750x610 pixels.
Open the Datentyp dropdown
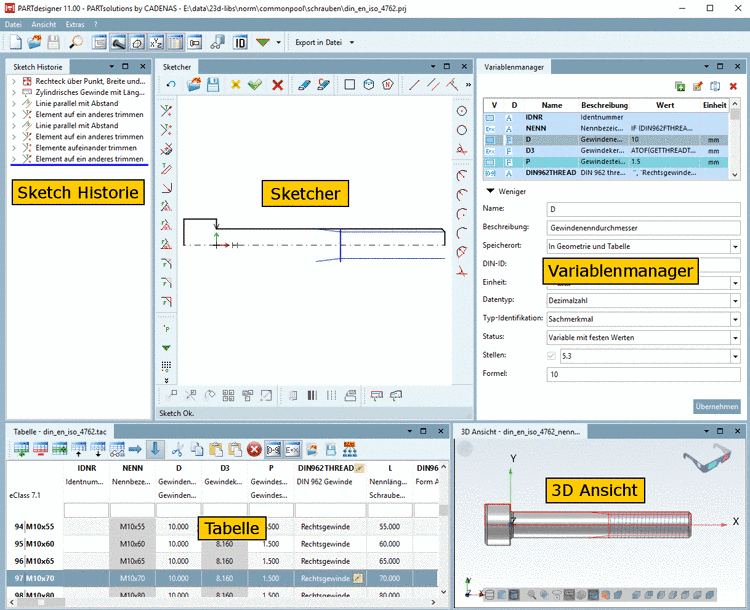735,300
